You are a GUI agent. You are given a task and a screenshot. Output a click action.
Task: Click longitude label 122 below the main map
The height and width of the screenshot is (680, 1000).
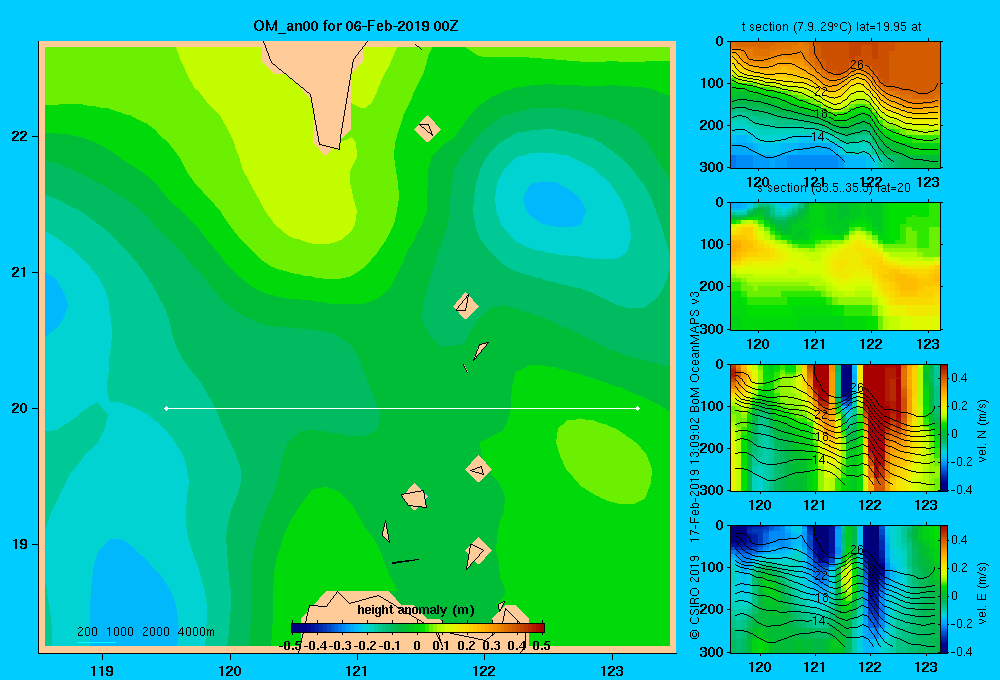[x=484, y=670]
